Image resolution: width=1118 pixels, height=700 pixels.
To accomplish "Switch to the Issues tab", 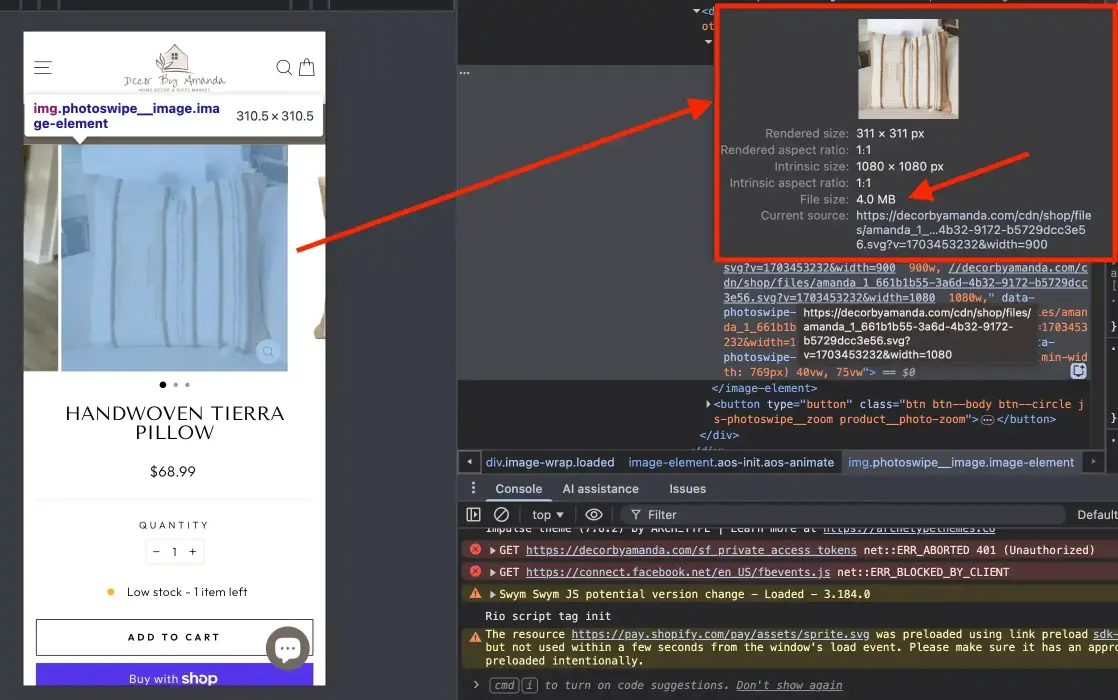I will [x=687, y=489].
